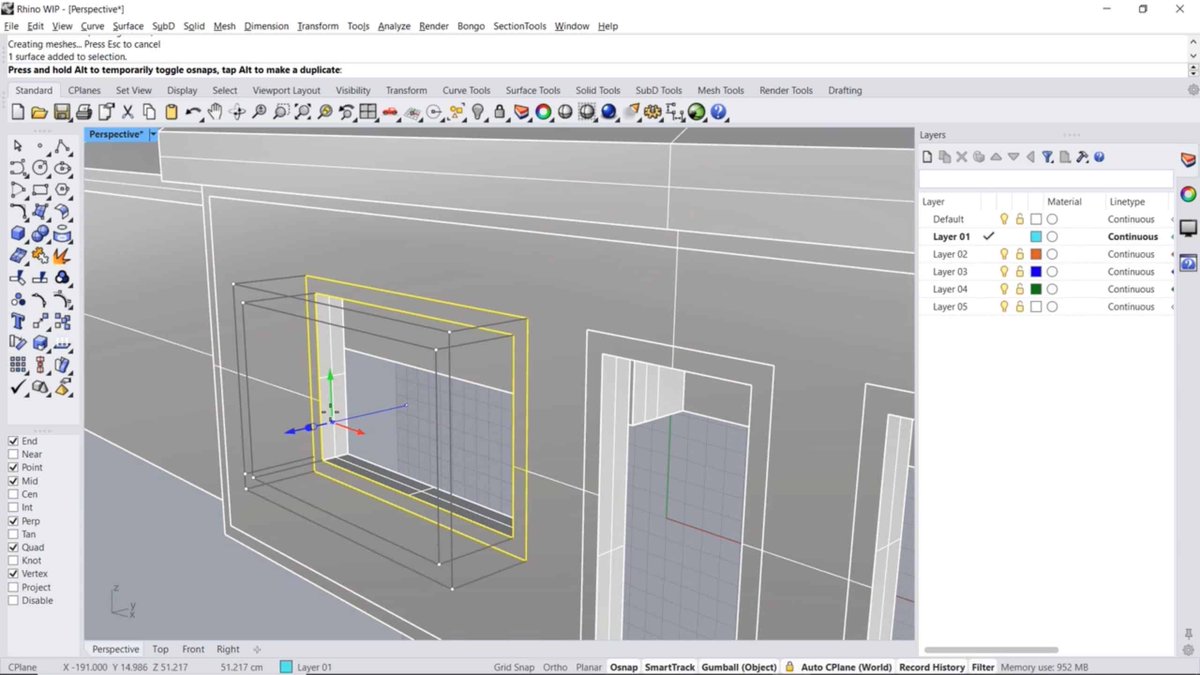1200x675 pixels.
Task: Open the Perspective viewport dropdown arrow
Action: pyautogui.click(x=154, y=133)
